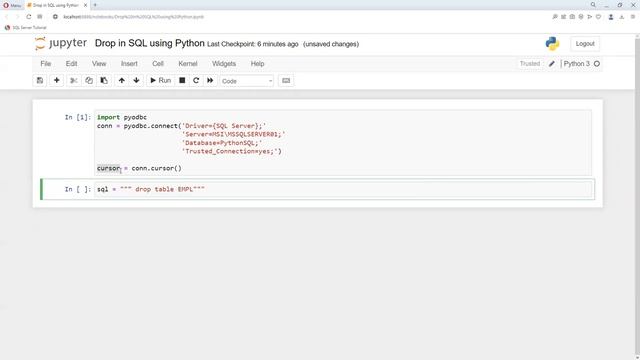Open the browser tab search magnifier icon
This screenshot has height=360, width=640.
point(593,5)
